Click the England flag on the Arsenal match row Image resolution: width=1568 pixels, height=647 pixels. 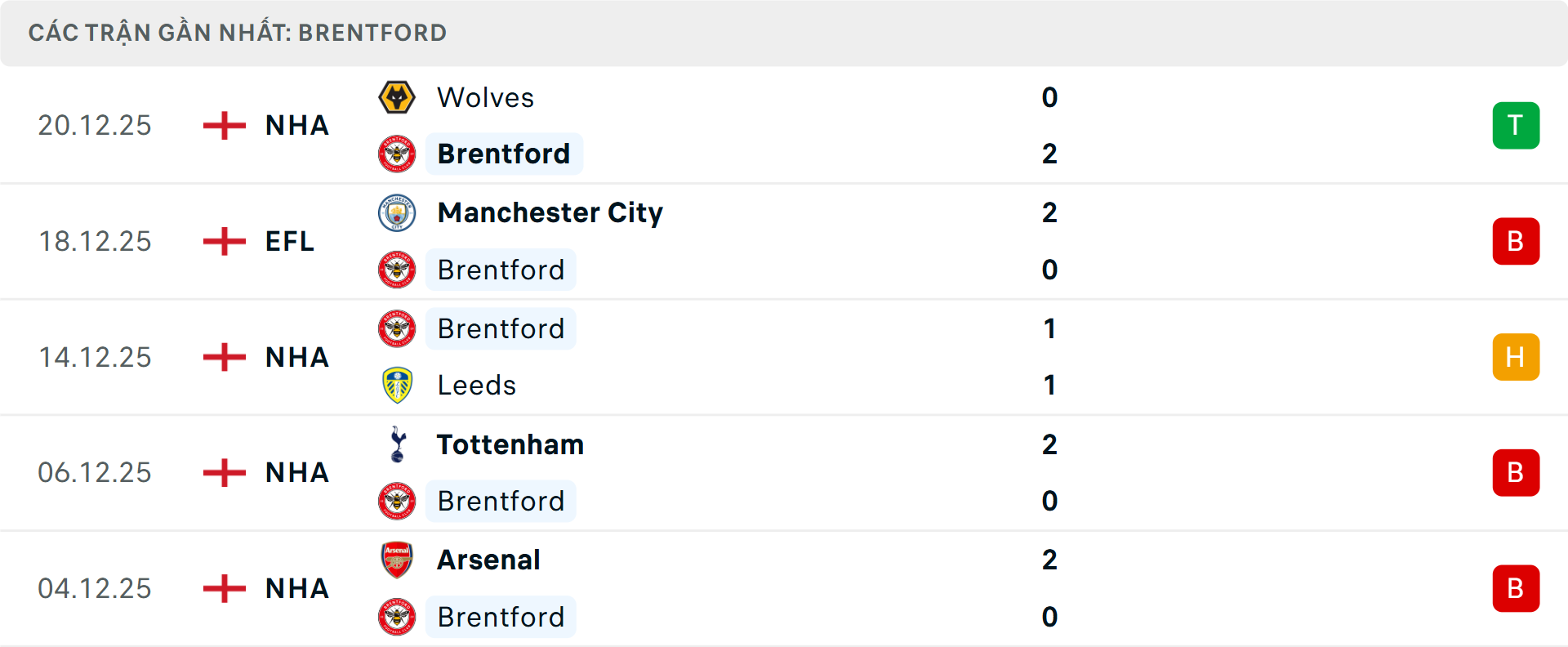[x=222, y=589]
